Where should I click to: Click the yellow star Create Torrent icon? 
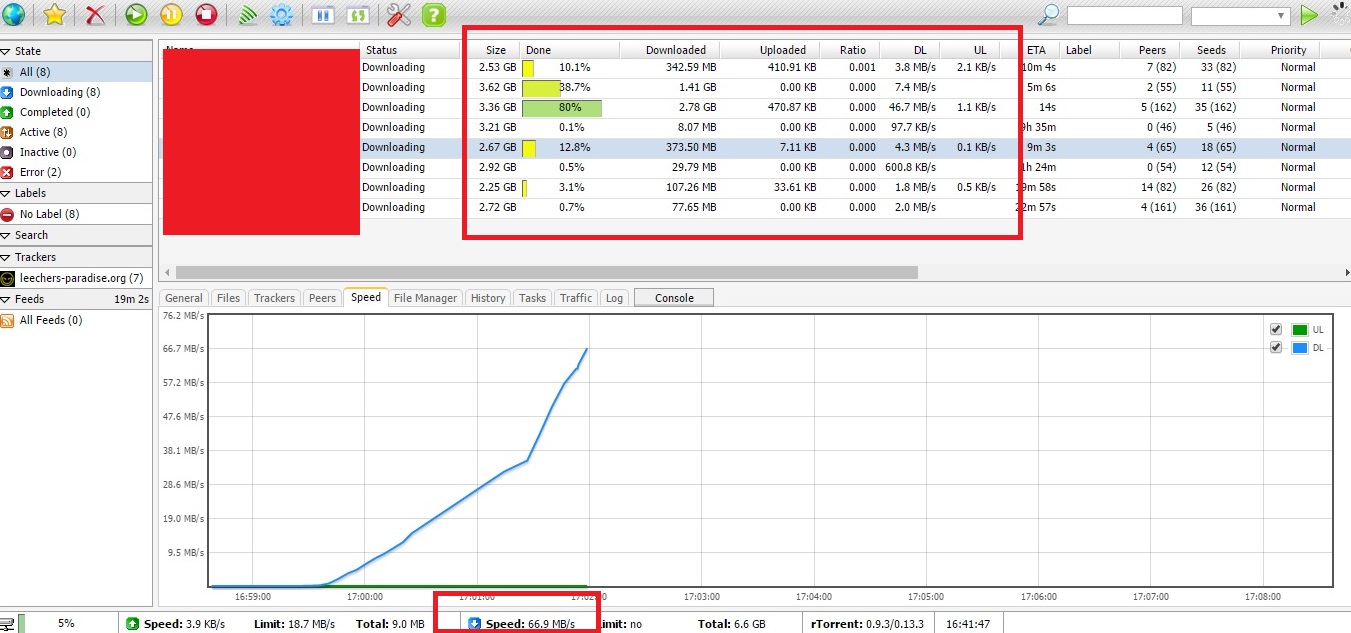coord(55,15)
